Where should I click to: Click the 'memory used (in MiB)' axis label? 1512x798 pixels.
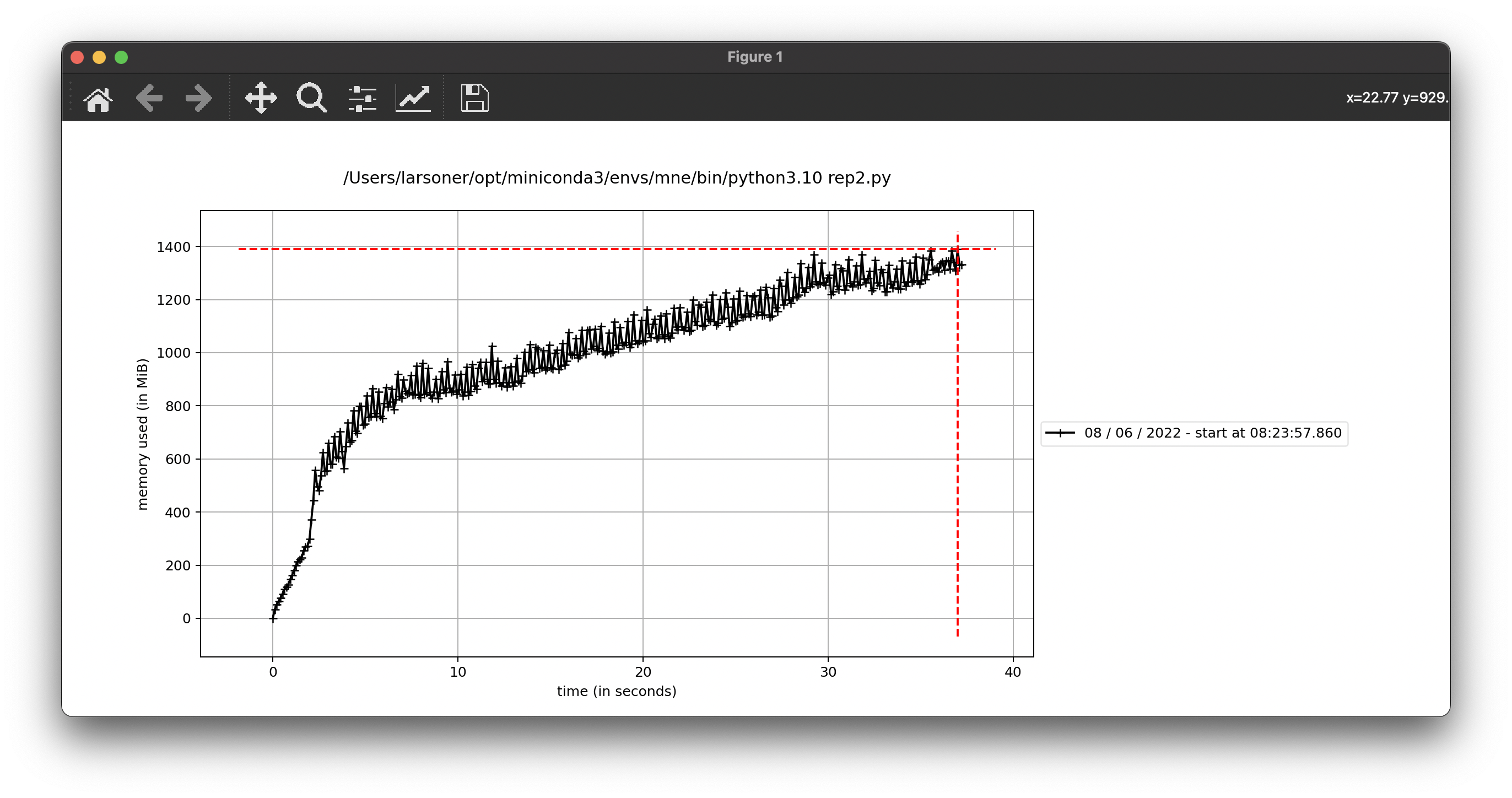click(143, 434)
